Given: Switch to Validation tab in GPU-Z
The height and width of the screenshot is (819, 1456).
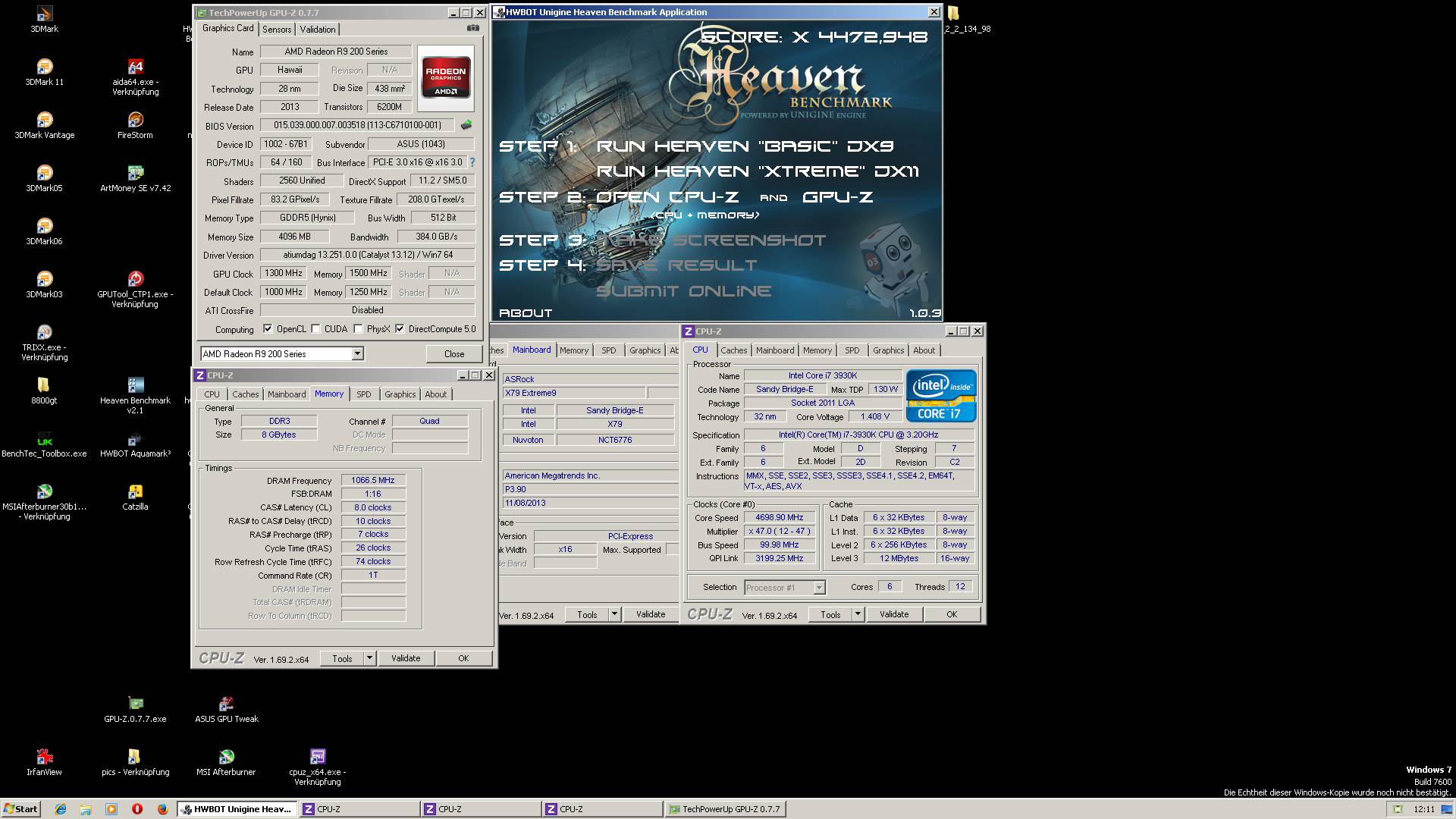Looking at the screenshot, I should 317,30.
